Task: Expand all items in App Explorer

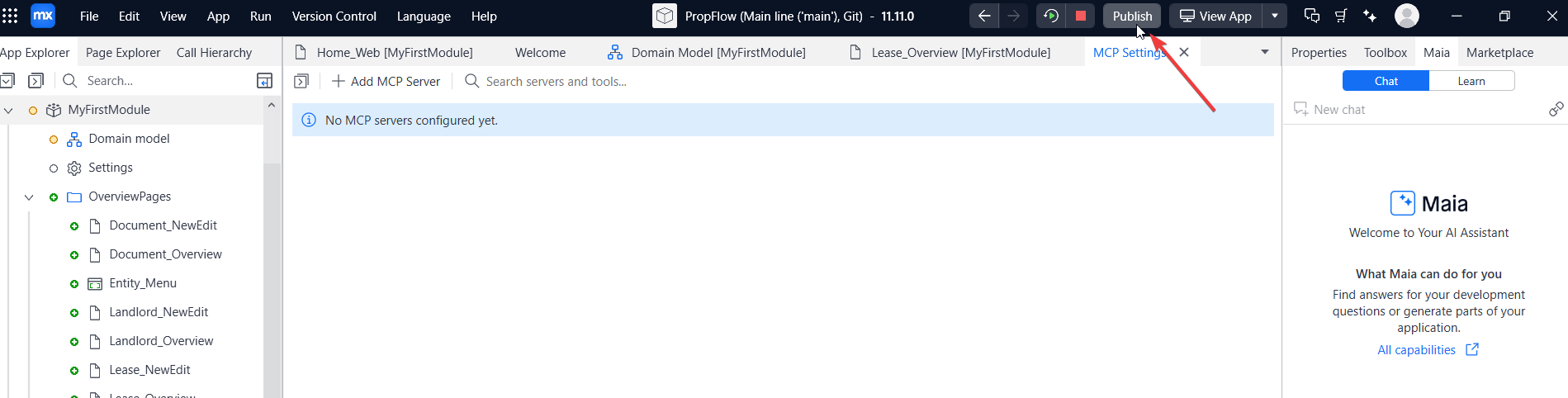Action: coord(36,81)
